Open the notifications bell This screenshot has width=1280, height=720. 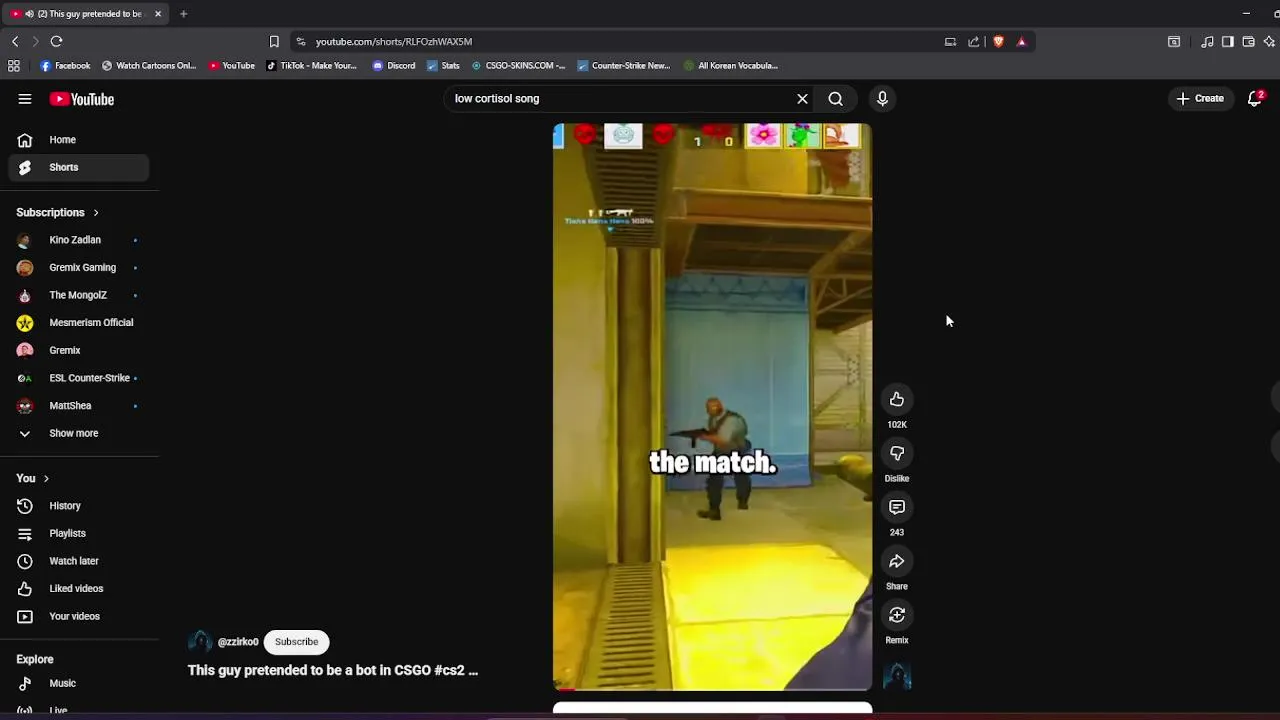(1255, 99)
